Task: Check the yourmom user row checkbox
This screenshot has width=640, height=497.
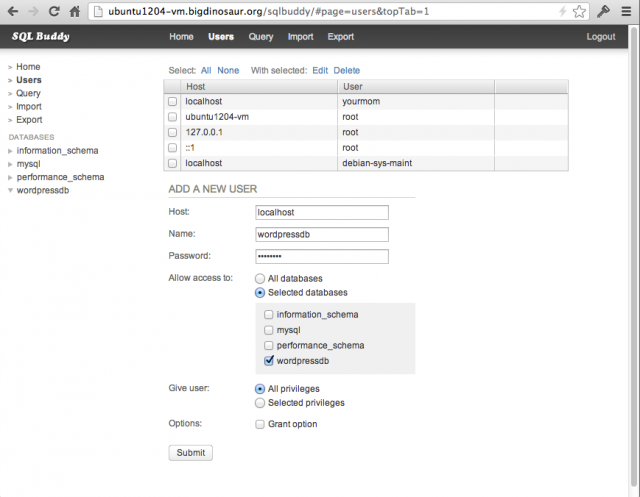Action: point(172,101)
